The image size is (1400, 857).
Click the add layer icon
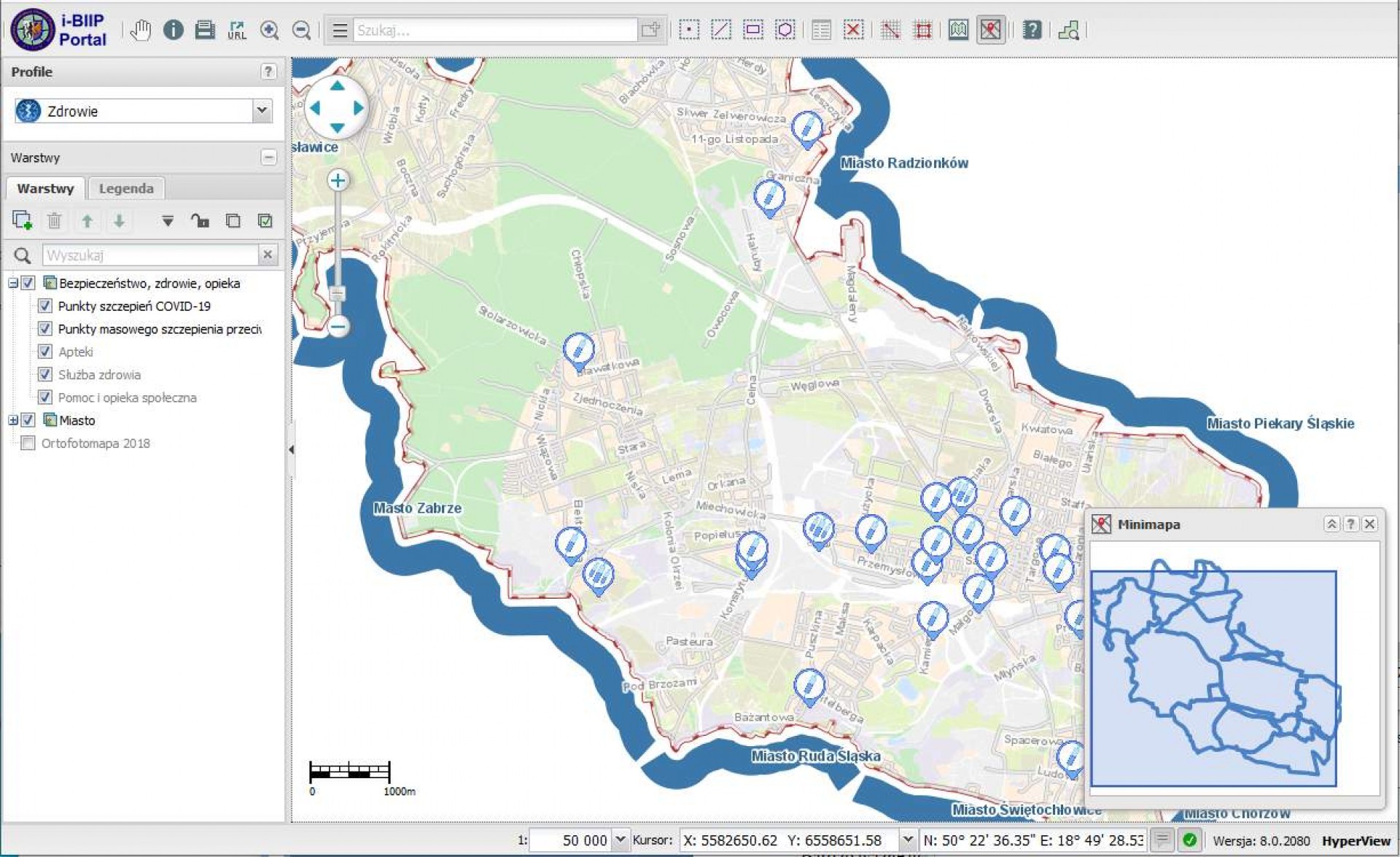[x=23, y=220]
